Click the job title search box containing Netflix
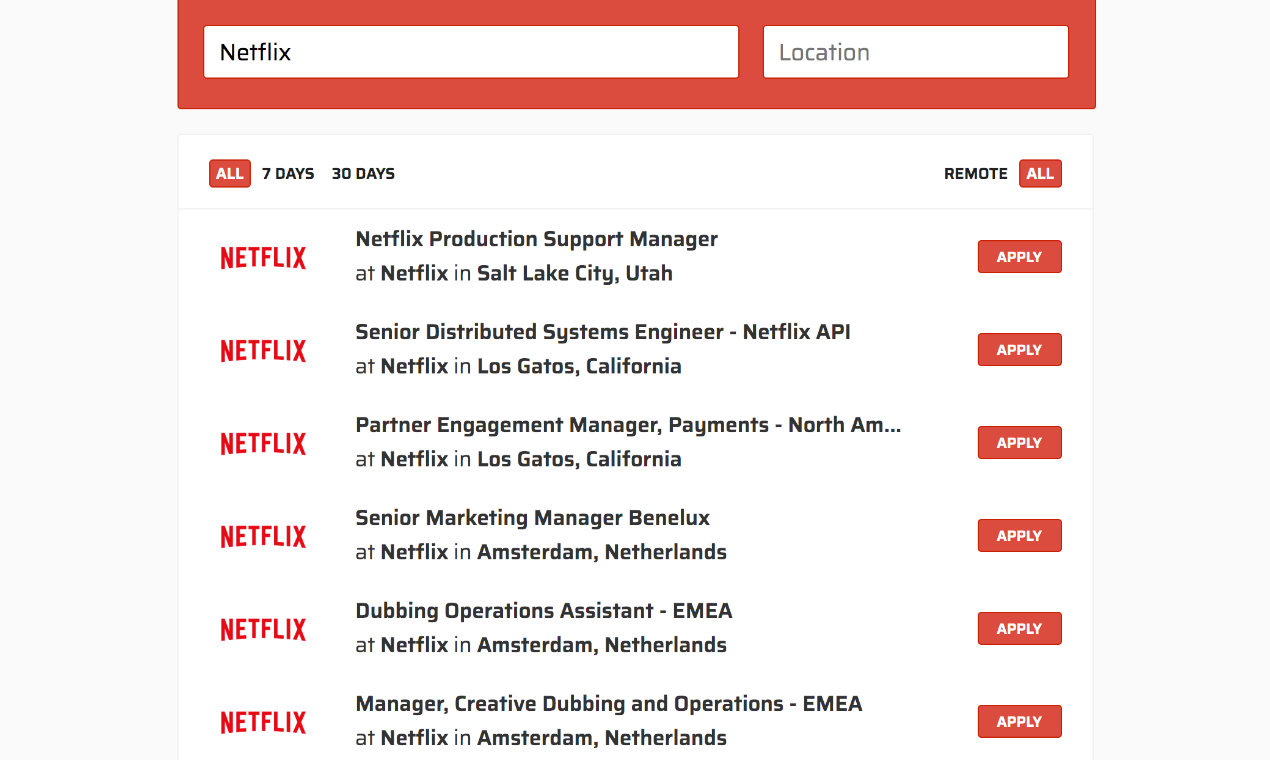Viewport: 1270px width, 760px height. tap(471, 51)
